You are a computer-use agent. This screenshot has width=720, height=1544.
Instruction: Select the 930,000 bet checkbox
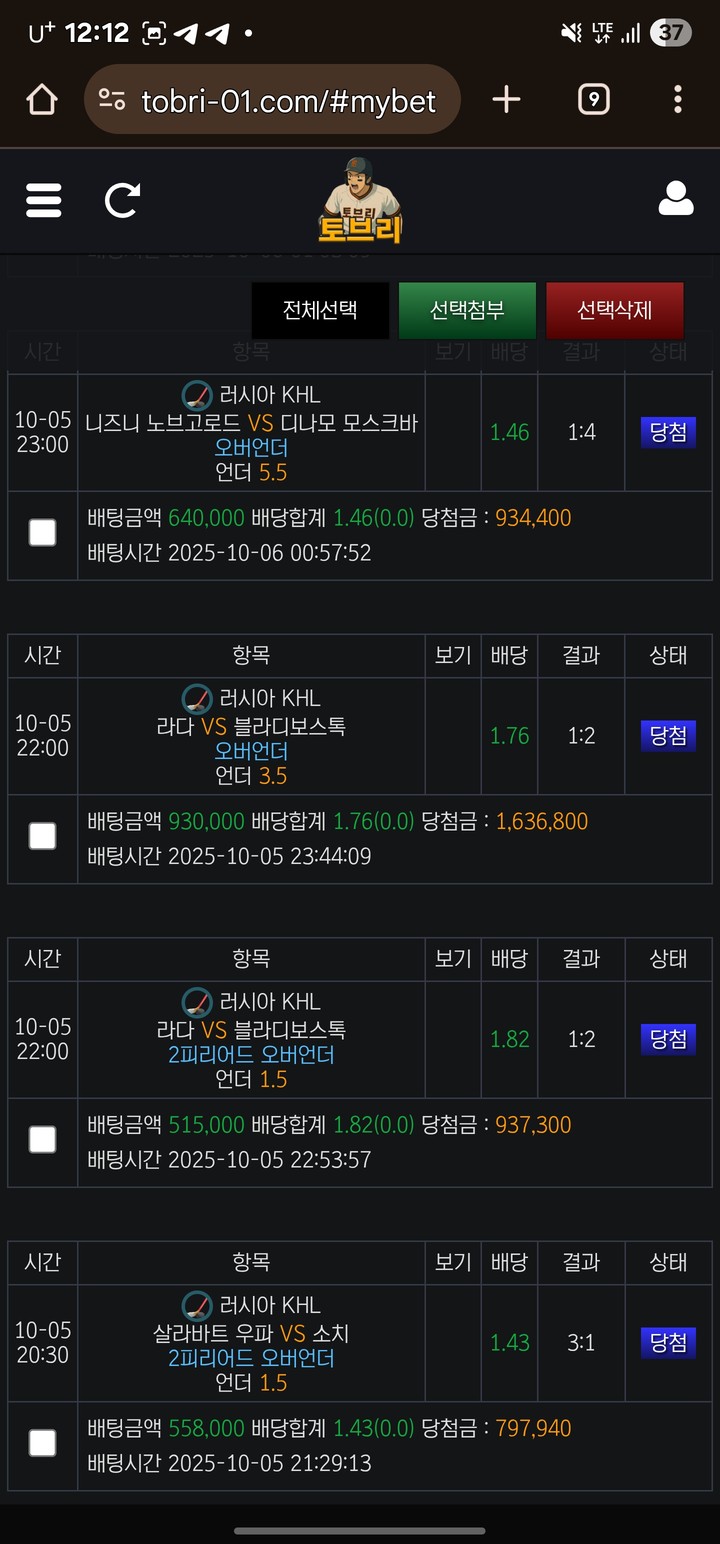click(x=42, y=836)
